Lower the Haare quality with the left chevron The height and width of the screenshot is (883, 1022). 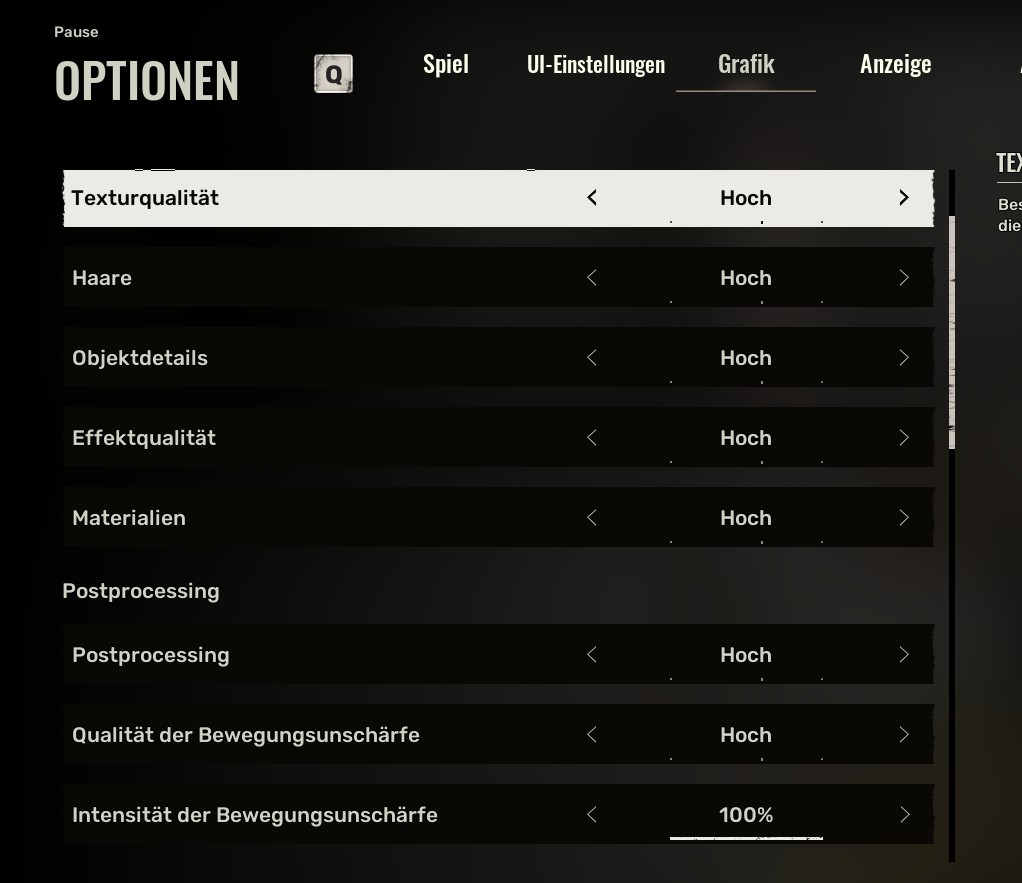coord(592,278)
